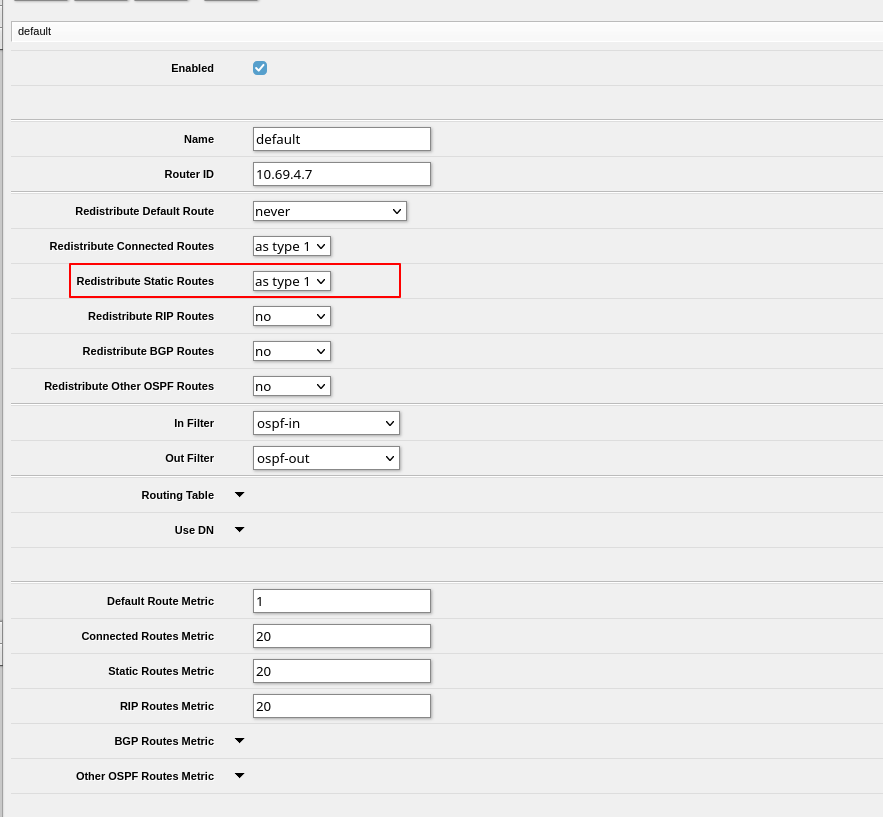This screenshot has height=817, width=883.
Task: Click the 'Redistribute Static Routes' label
Action: click(x=145, y=281)
